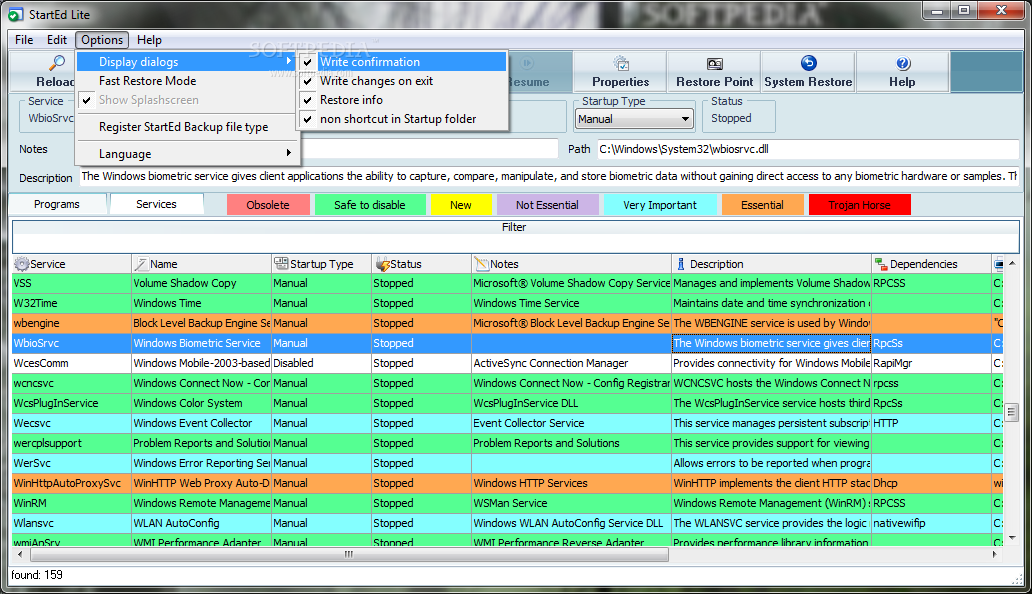Choose Register StartEd Backup file type
The height and width of the screenshot is (594, 1032).
coord(186,127)
